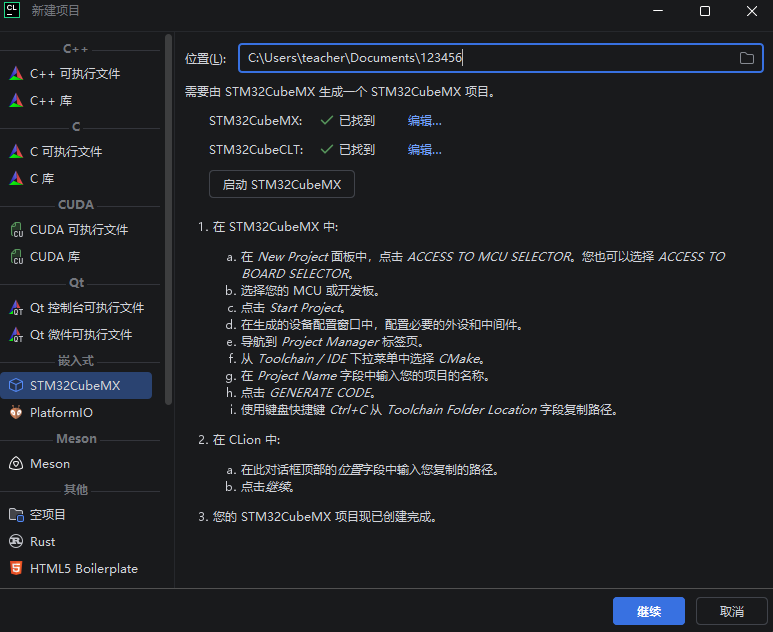Maximize the 新建项目 dialog window
This screenshot has height=632, width=773.
coord(705,11)
